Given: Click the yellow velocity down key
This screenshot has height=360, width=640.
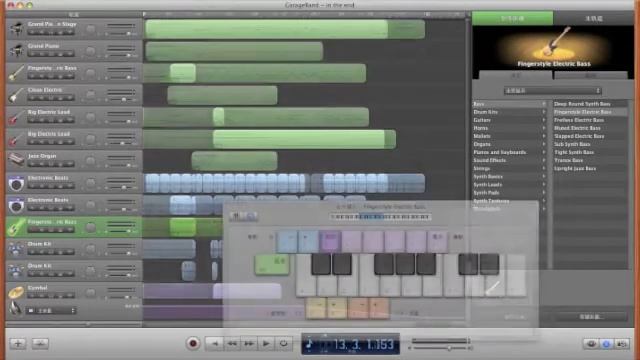Looking at the screenshot, I should (316, 307).
